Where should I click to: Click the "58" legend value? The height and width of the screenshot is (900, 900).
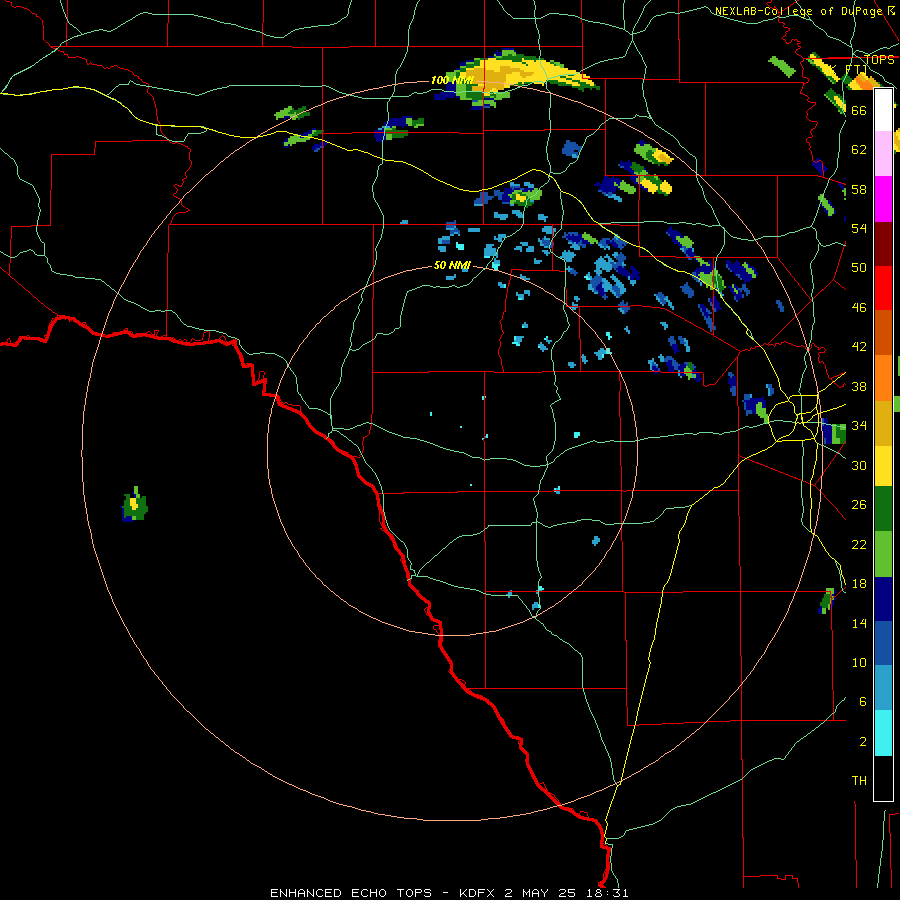pyautogui.click(x=859, y=189)
